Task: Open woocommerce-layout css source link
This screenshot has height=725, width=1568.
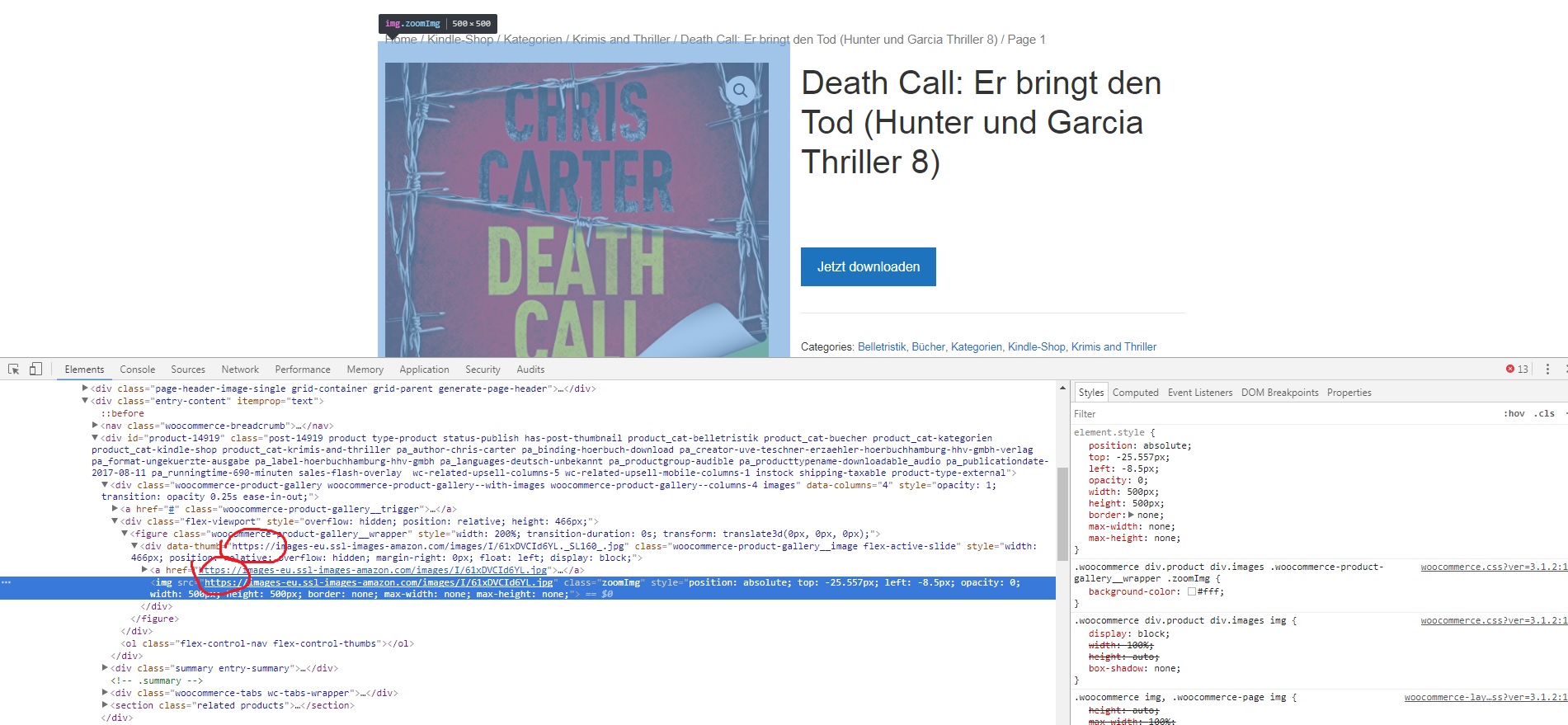Action: tap(1486, 698)
